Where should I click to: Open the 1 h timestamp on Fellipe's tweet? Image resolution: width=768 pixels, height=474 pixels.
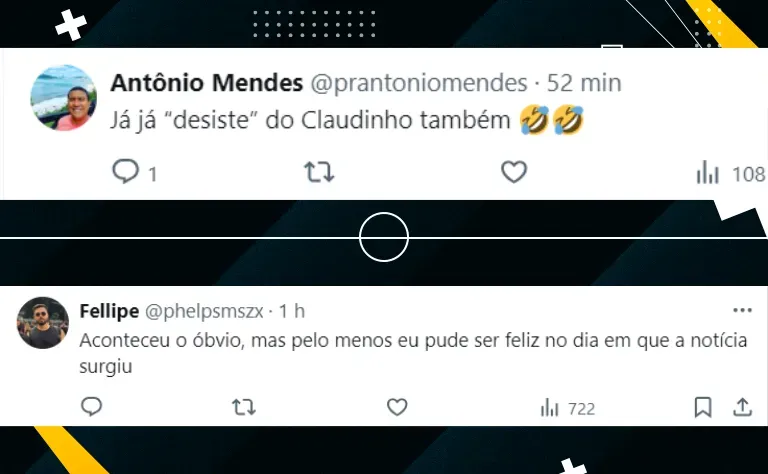[292, 311]
